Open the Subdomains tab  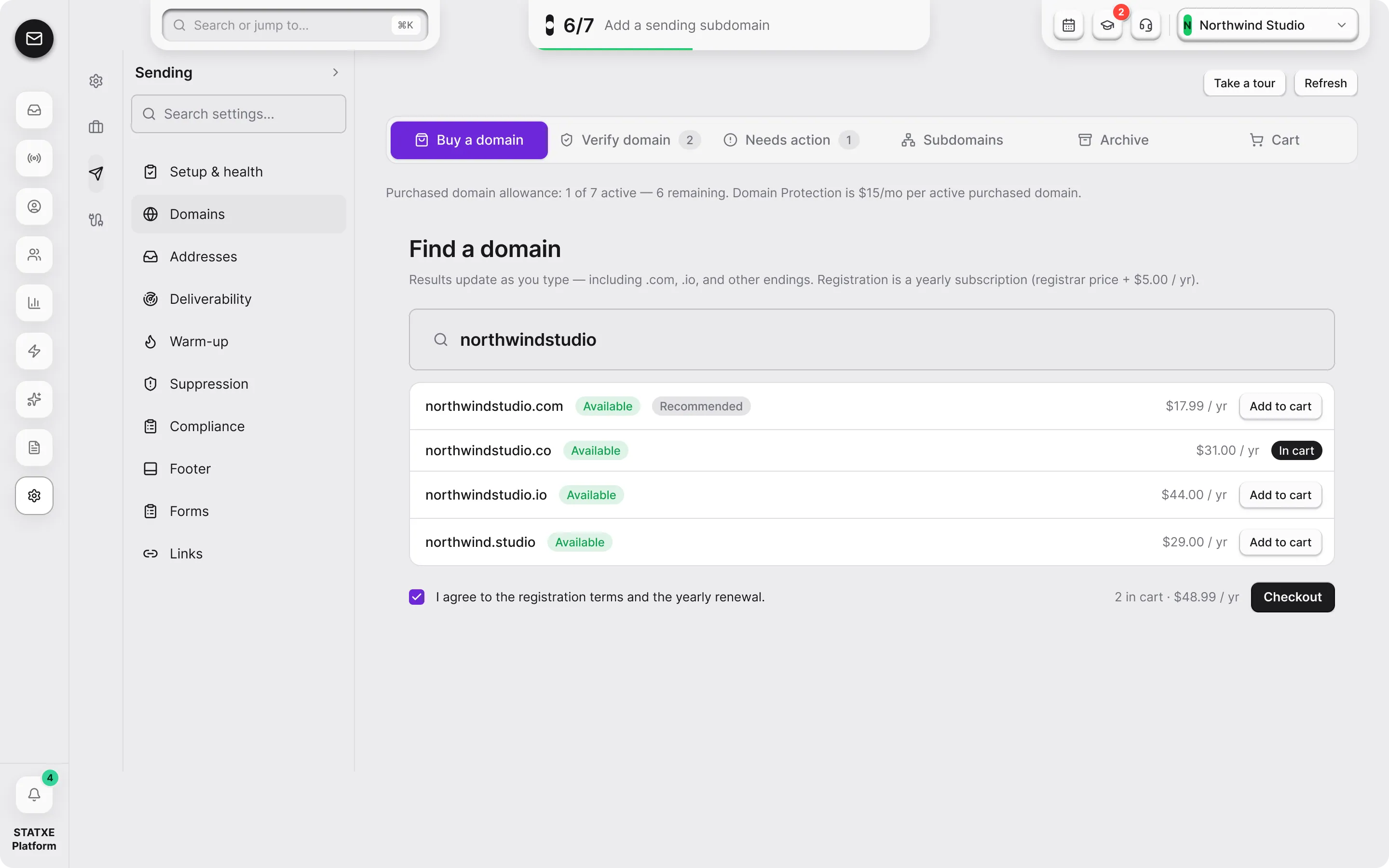952,140
